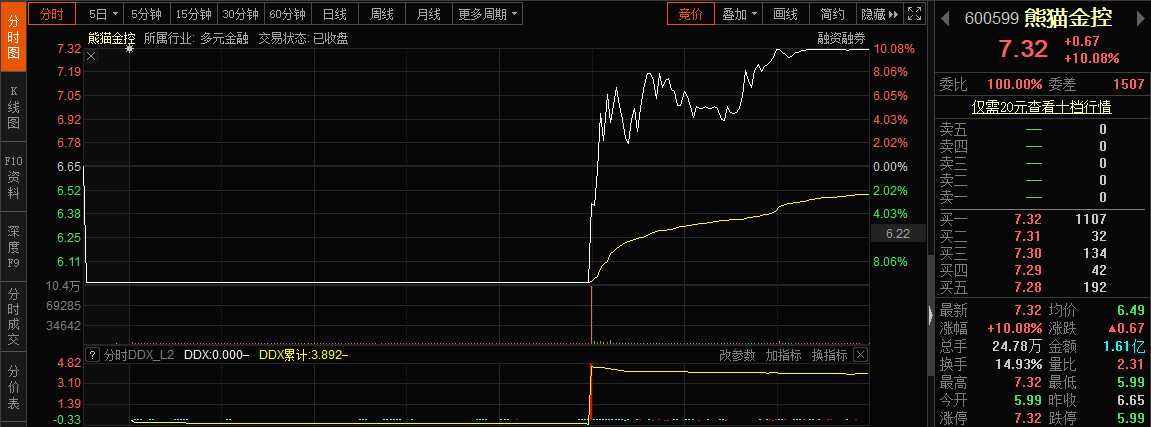The image size is (1151, 427).
Task: Switch to the 日线 daily chart tab
Action: coord(334,14)
